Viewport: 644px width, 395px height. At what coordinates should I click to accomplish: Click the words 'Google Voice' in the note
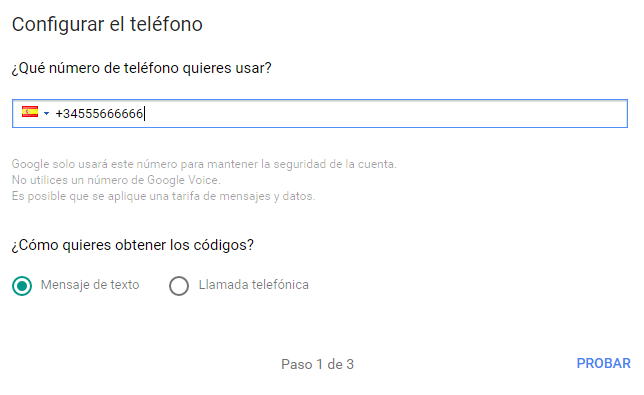pyautogui.click(x=184, y=180)
